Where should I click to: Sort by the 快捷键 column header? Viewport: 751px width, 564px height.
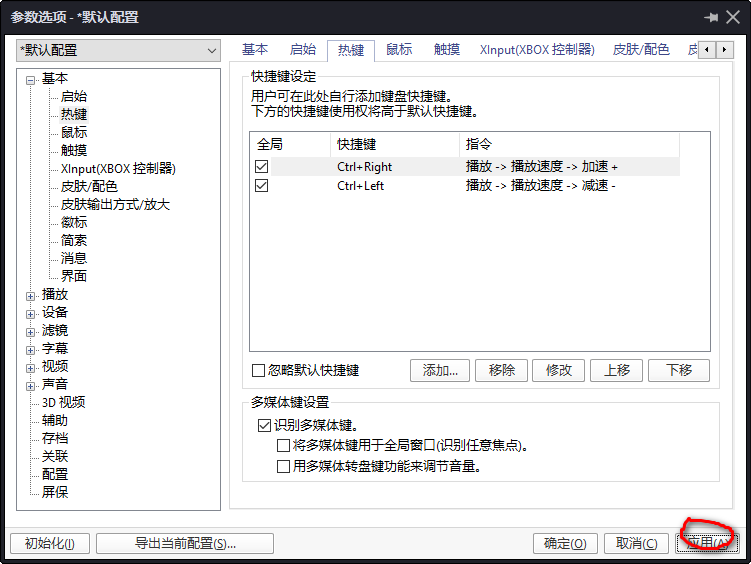click(395, 144)
